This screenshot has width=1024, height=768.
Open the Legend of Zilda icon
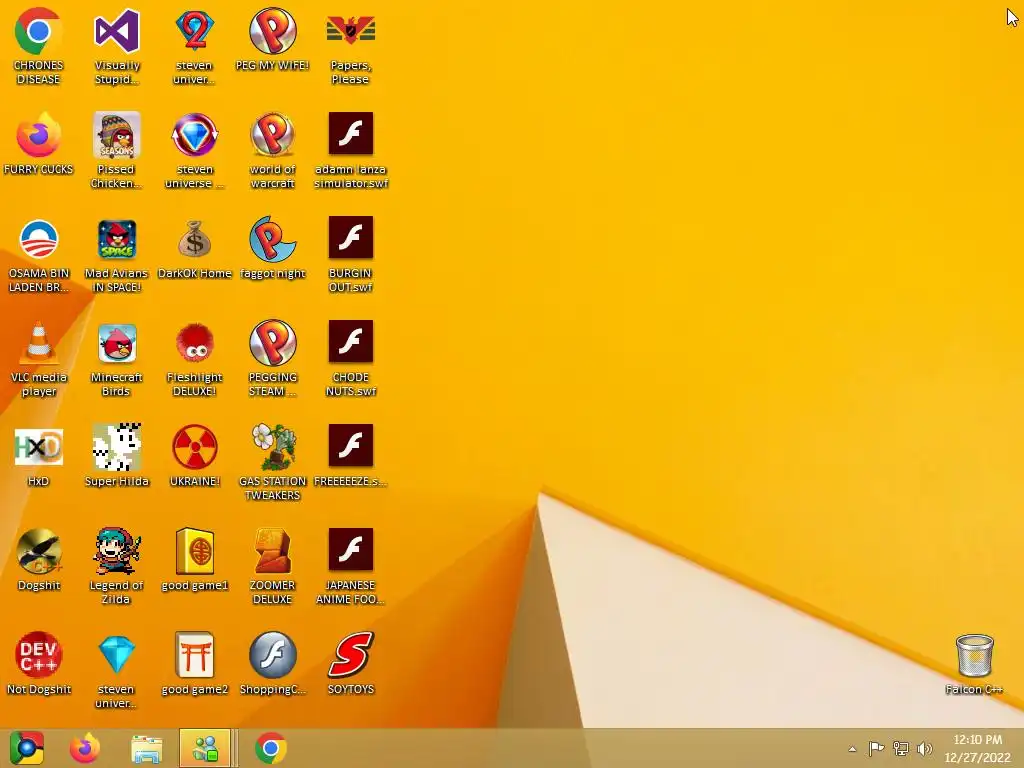(x=116, y=566)
